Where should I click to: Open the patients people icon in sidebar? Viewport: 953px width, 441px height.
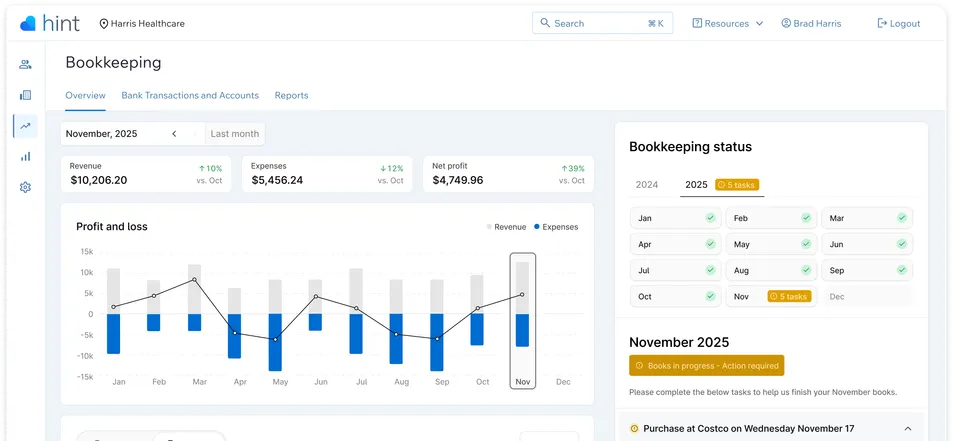(25, 64)
